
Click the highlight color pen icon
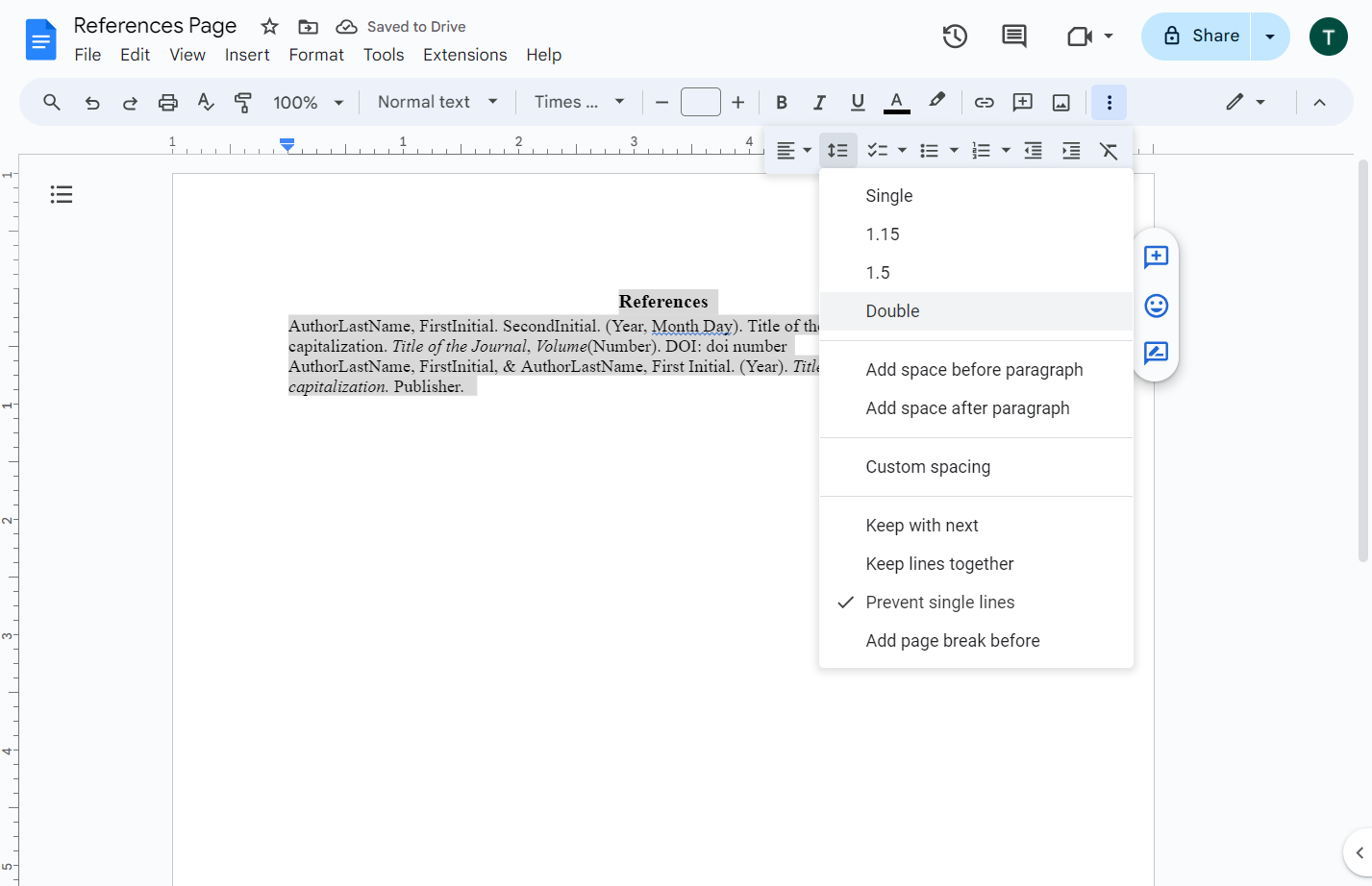(x=936, y=101)
